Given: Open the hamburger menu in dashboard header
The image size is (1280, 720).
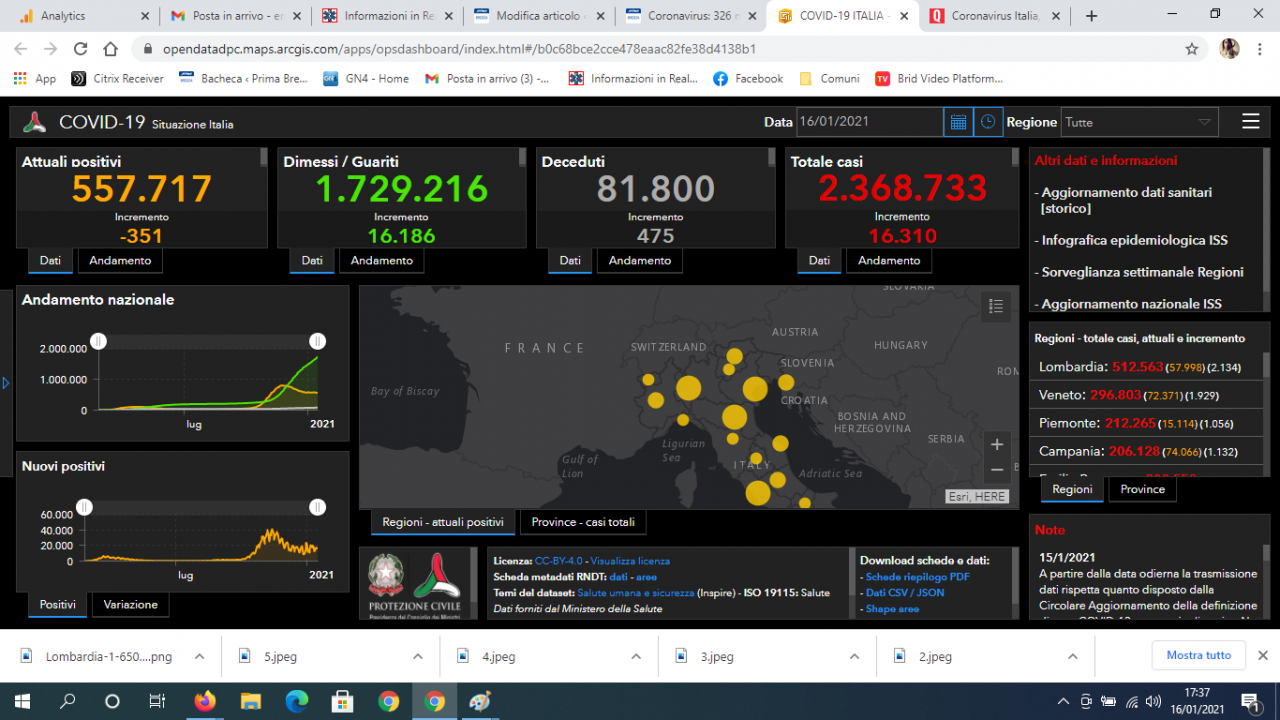Looking at the screenshot, I should [x=1250, y=122].
